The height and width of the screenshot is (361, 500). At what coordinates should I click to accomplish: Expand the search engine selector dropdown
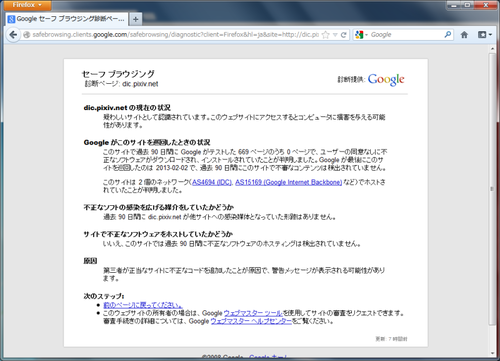tap(362, 35)
